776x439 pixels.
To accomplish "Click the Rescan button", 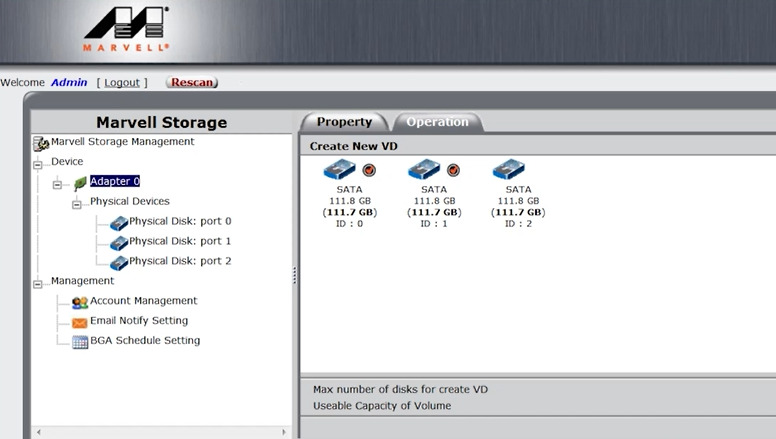I will [192, 82].
